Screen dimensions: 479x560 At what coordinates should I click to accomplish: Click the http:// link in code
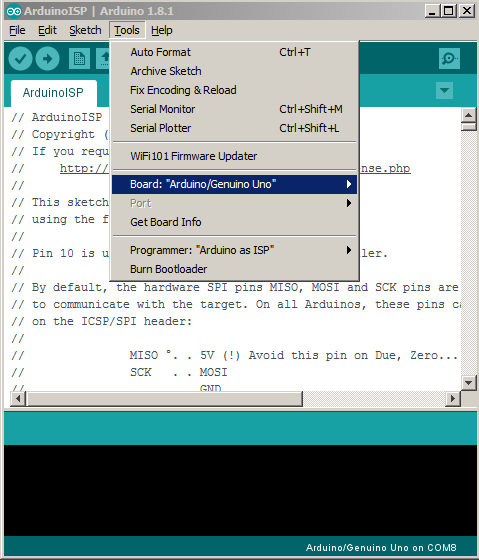click(84, 168)
